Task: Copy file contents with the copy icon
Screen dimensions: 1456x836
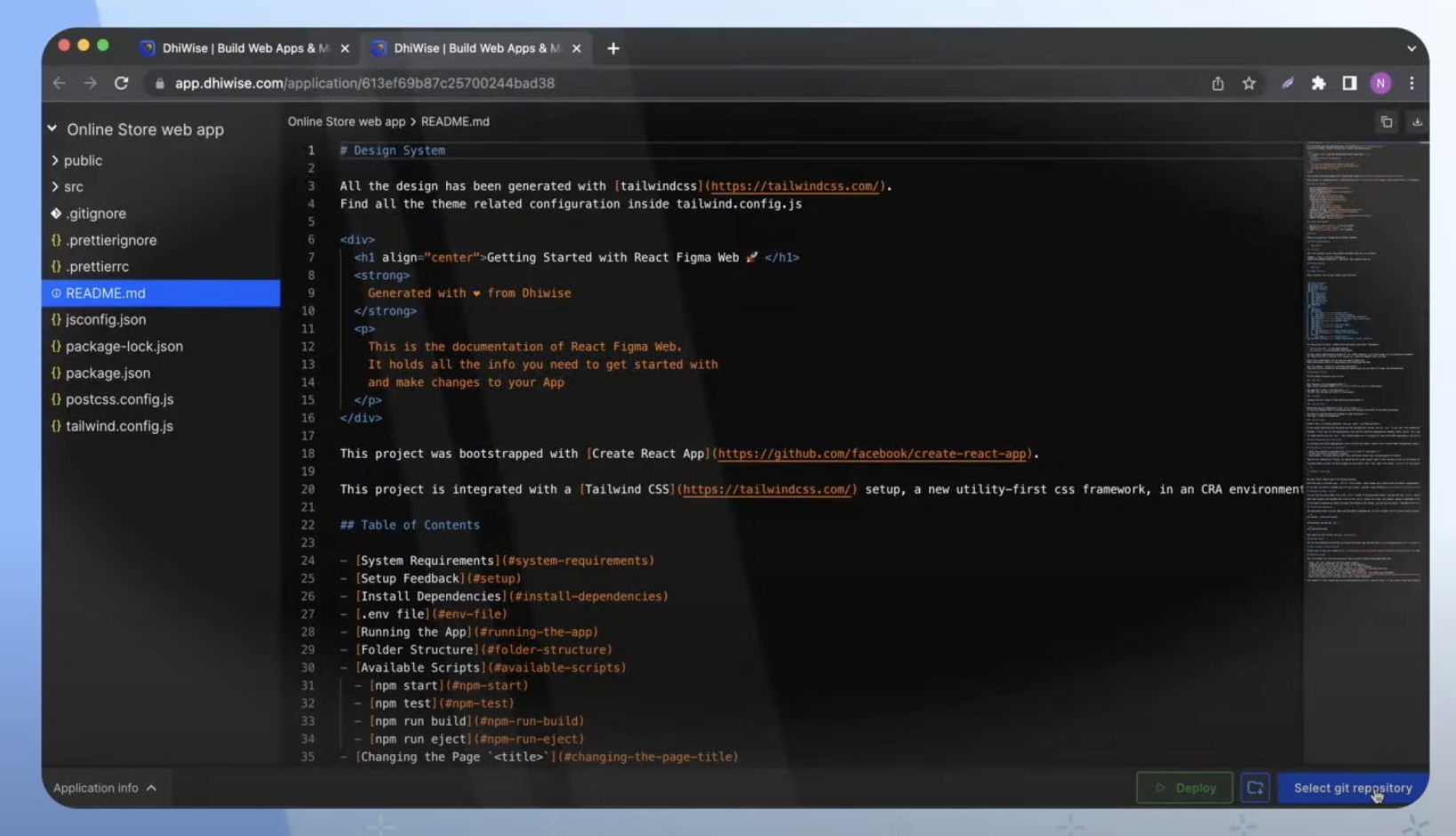Action: 1387,122
